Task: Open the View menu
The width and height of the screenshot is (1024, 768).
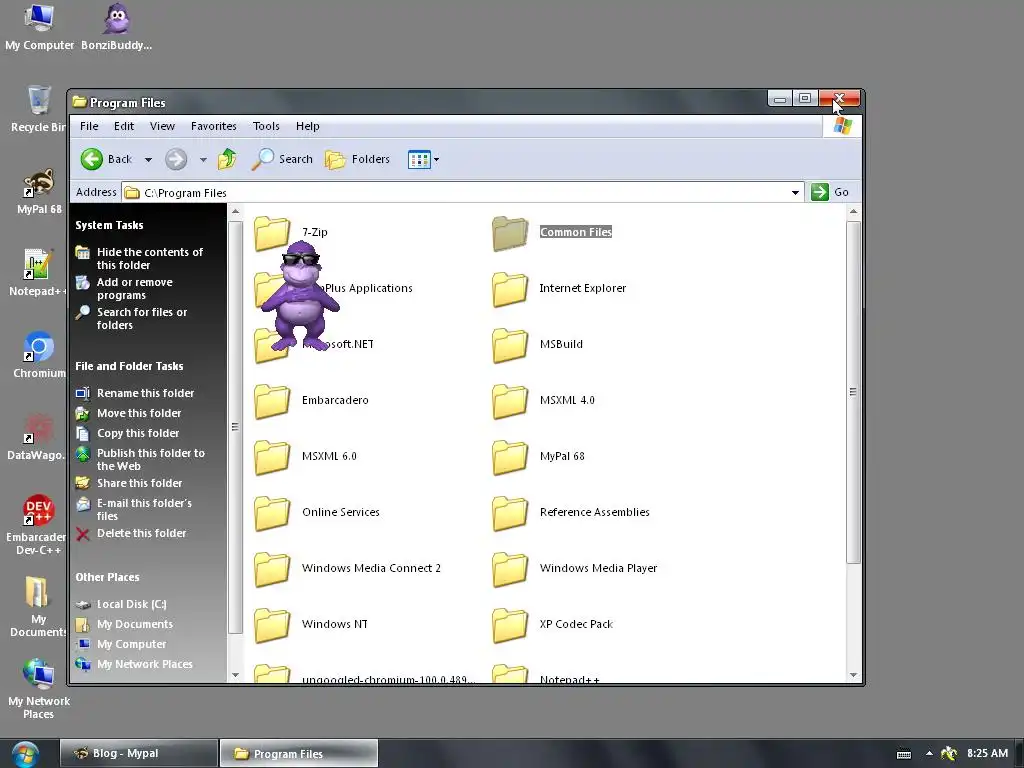Action: coord(162,126)
